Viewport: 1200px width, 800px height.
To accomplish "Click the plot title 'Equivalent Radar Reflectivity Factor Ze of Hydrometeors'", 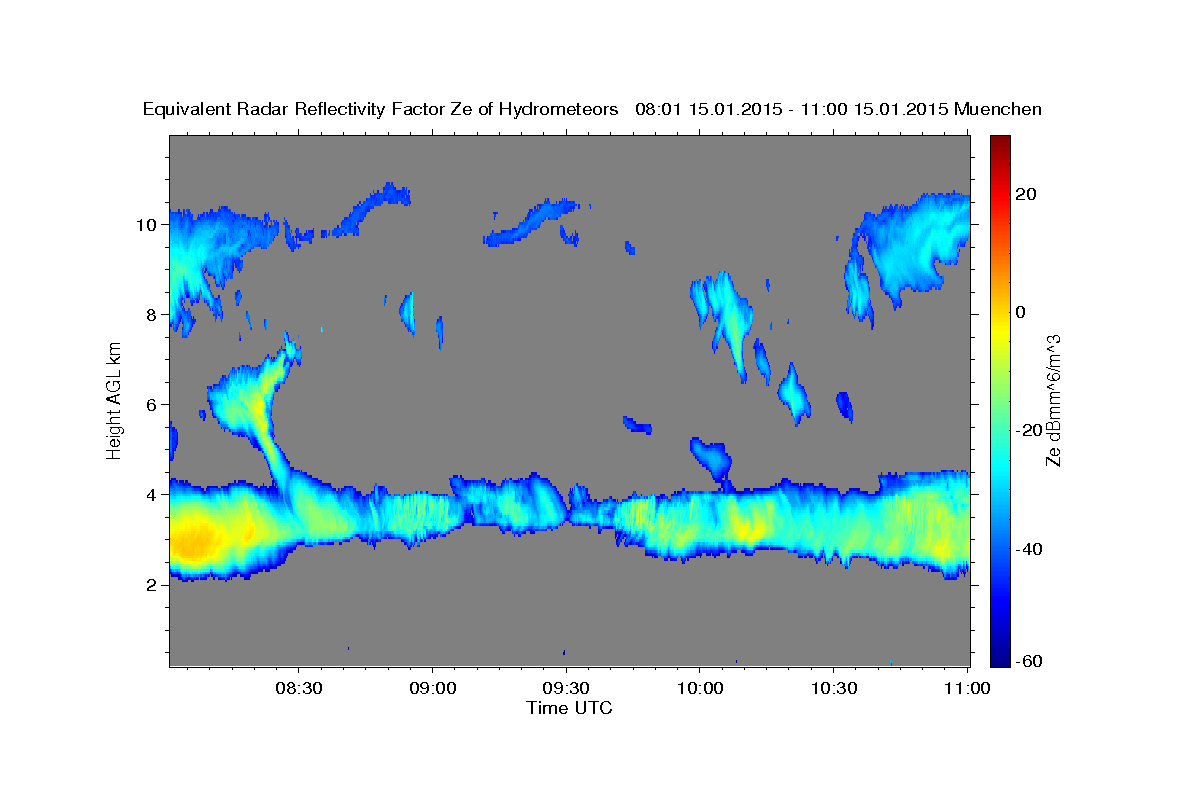I will click(381, 110).
